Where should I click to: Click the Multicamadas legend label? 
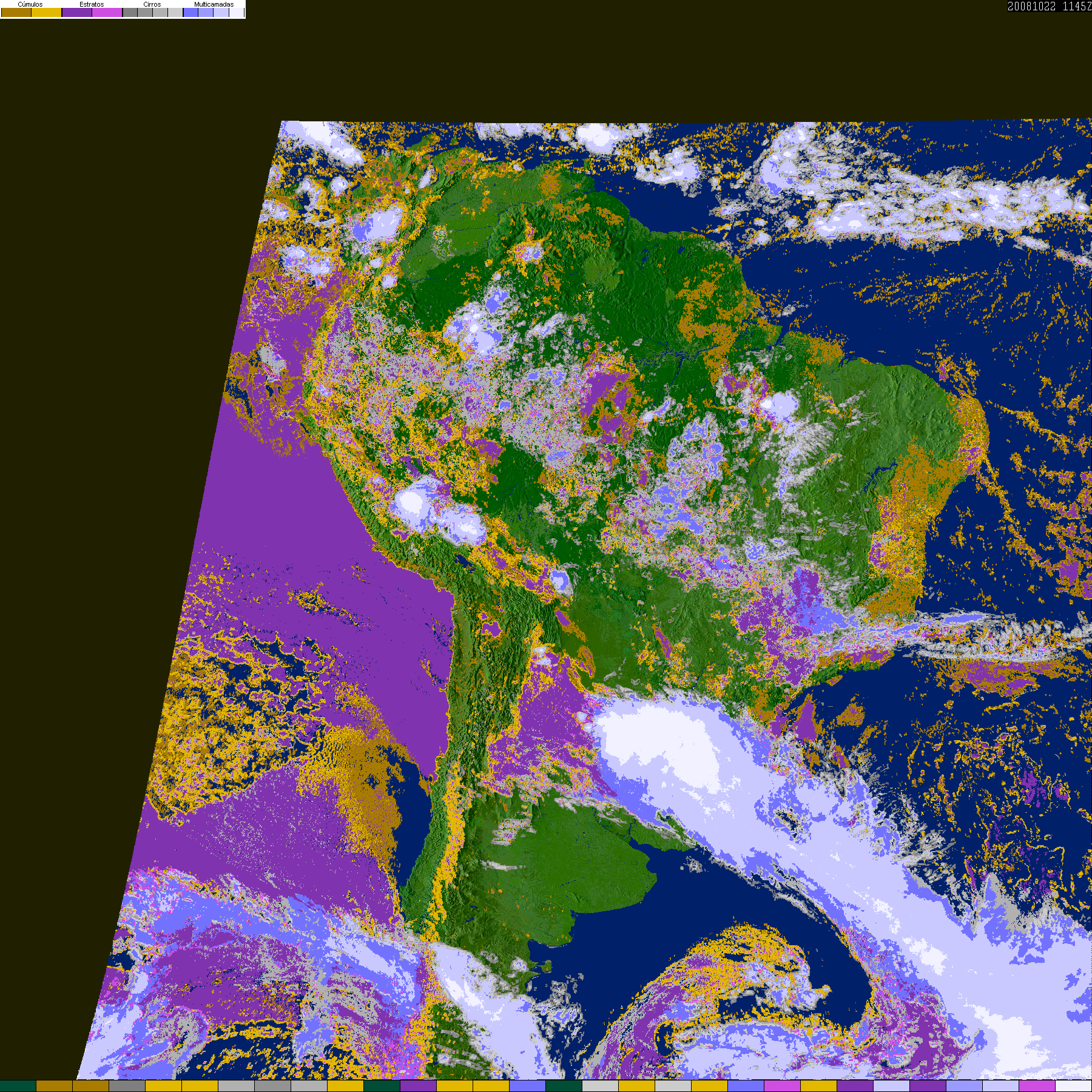click(214, 4)
